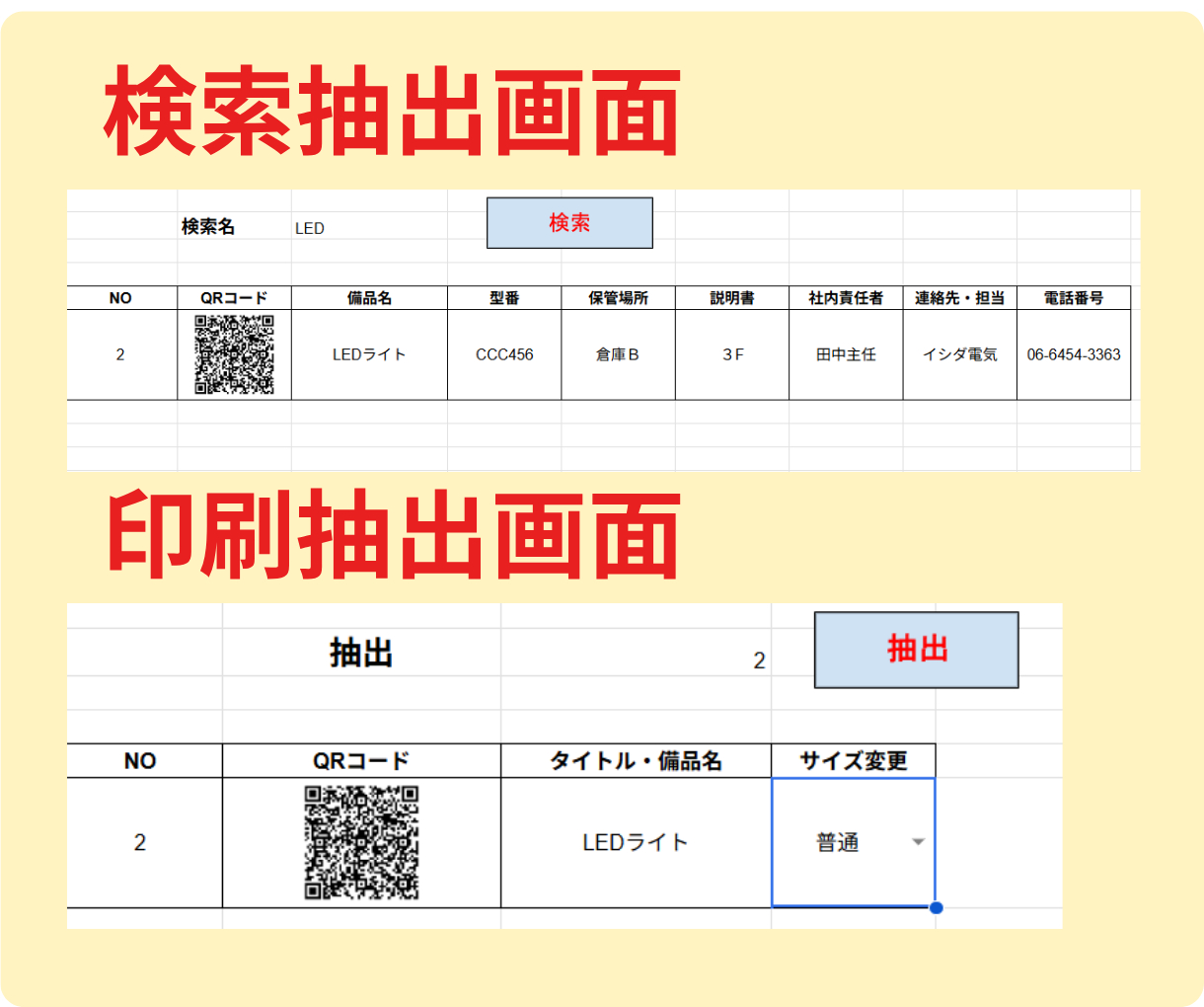Click the 保管場所 column header
The width and height of the screenshot is (1204, 1007).
618,298
